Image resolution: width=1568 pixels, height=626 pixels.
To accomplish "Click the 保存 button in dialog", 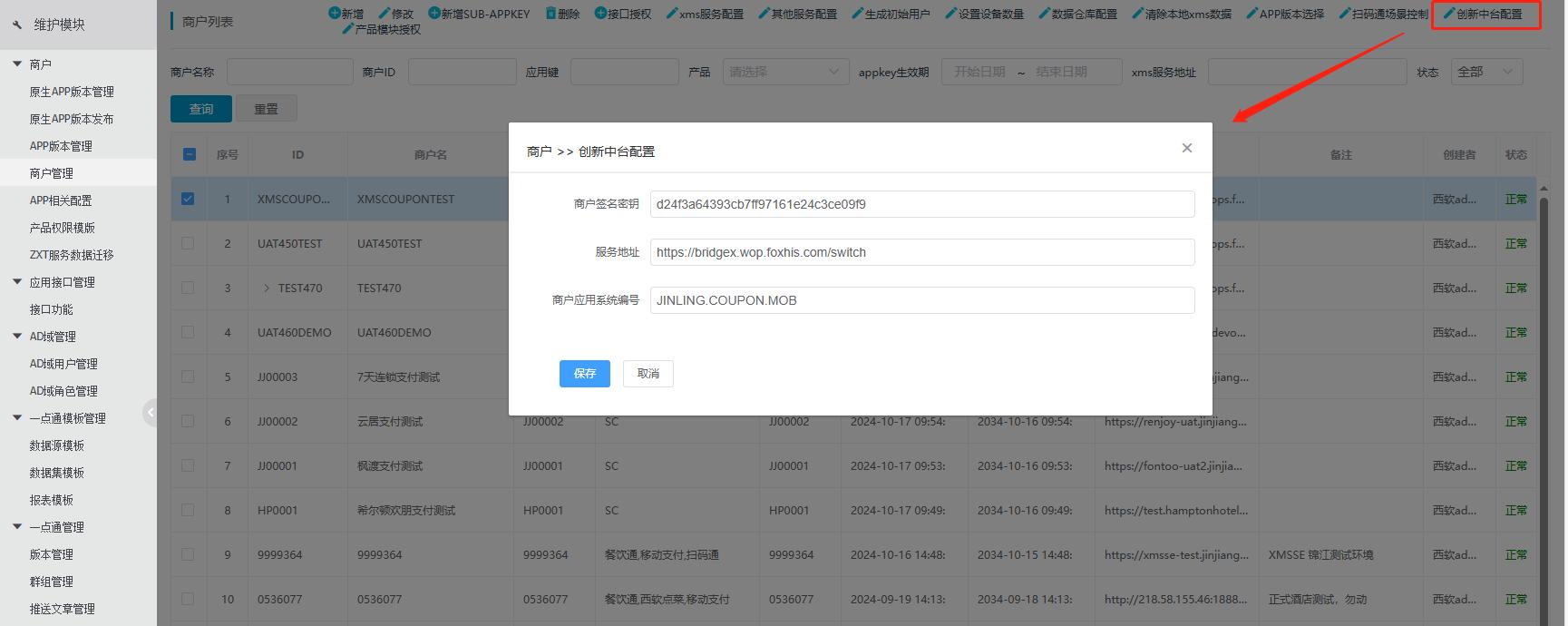I will point(585,374).
